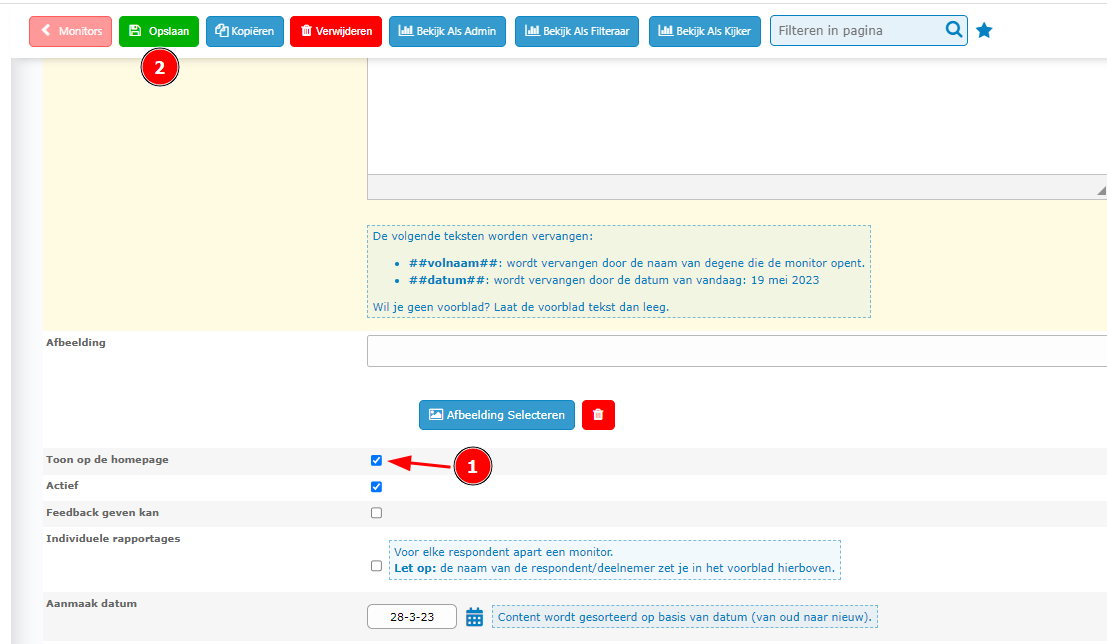Toggle the Toon op de homepage checkbox

(x=376, y=461)
